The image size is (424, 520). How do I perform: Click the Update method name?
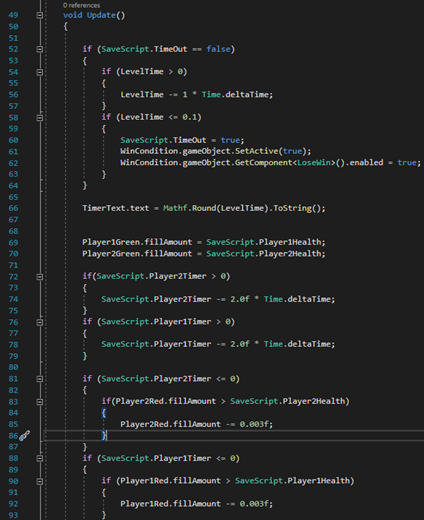point(101,15)
